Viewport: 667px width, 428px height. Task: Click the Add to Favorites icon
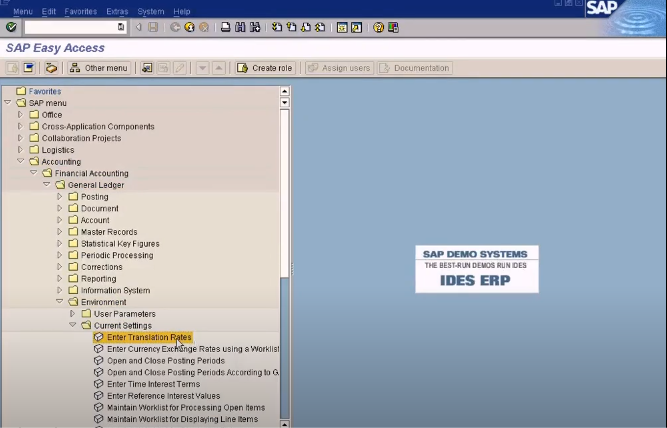tap(147, 68)
